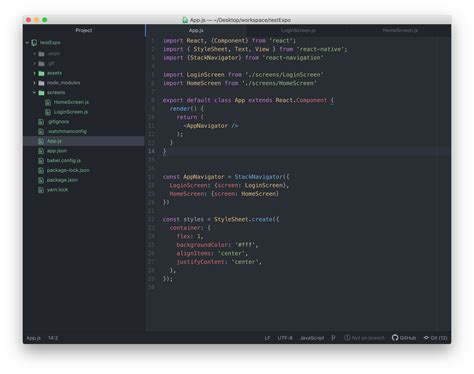Open package.json from the tree
This screenshot has height=374, width=474.
(62, 180)
